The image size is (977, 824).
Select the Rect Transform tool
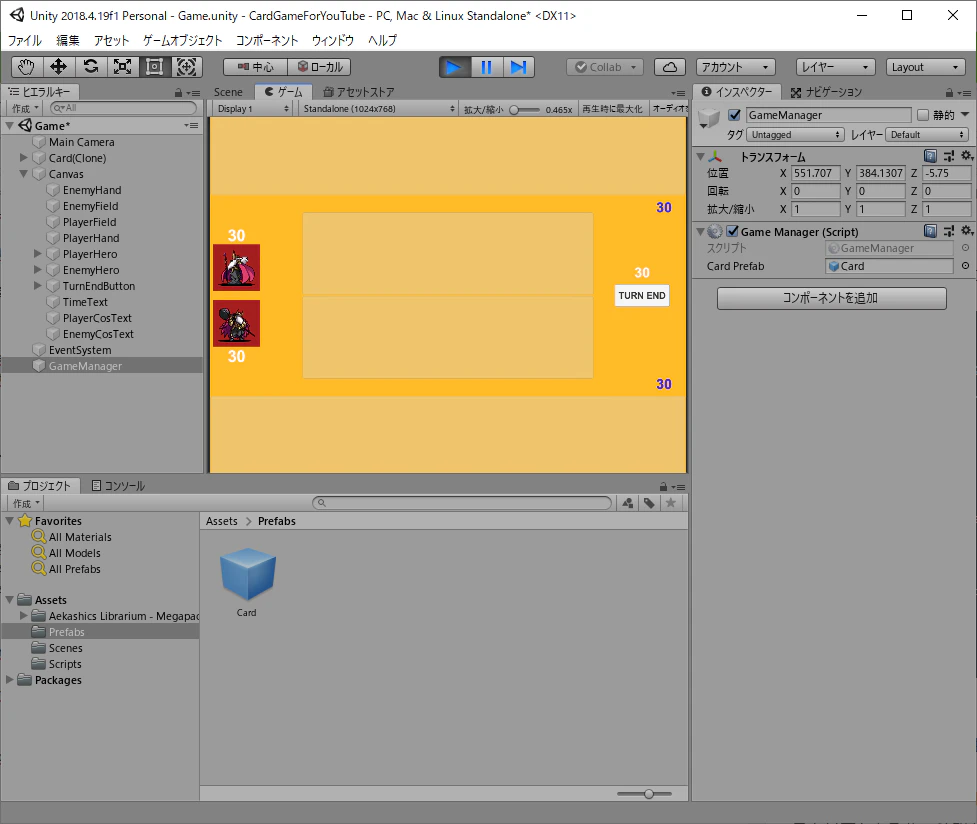point(155,67)
